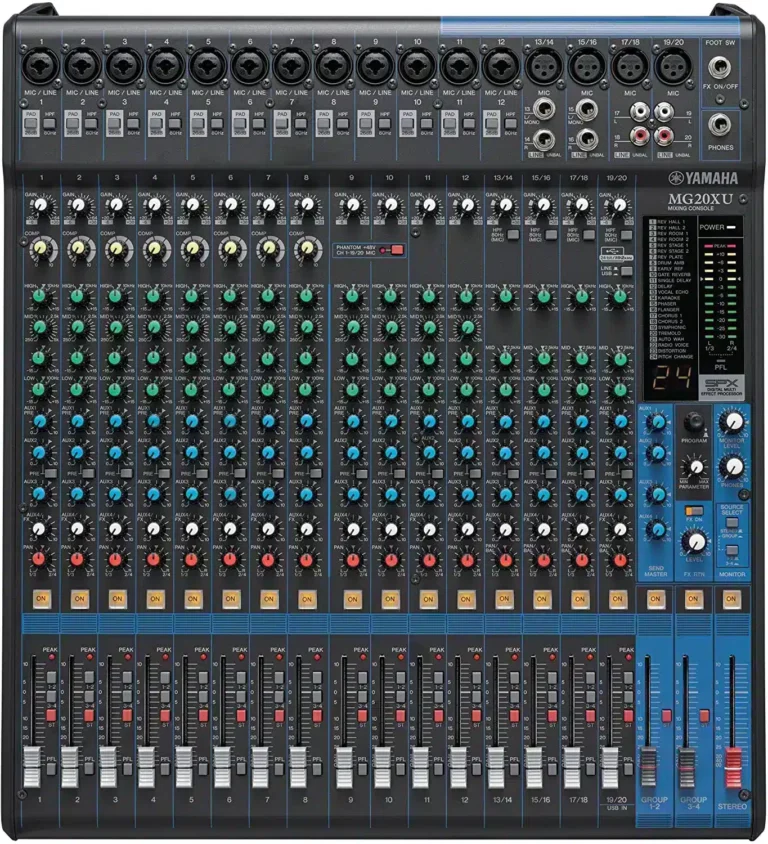Click the effect program number display showing 24
This screenshot has width=768, height=844.
pos(671,378)
